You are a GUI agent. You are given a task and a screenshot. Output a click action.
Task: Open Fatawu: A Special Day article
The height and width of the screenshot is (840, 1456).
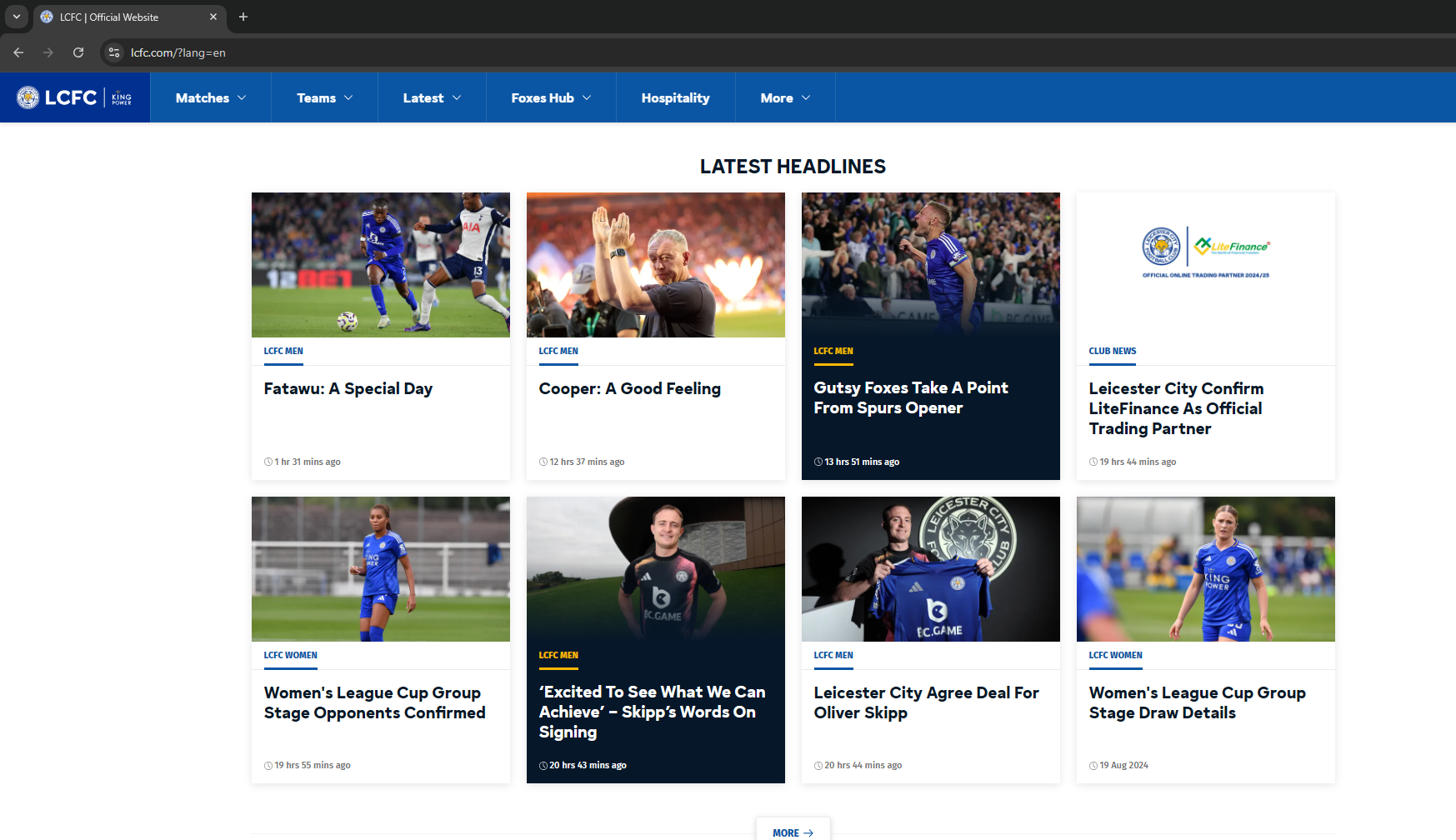[348, 389]
